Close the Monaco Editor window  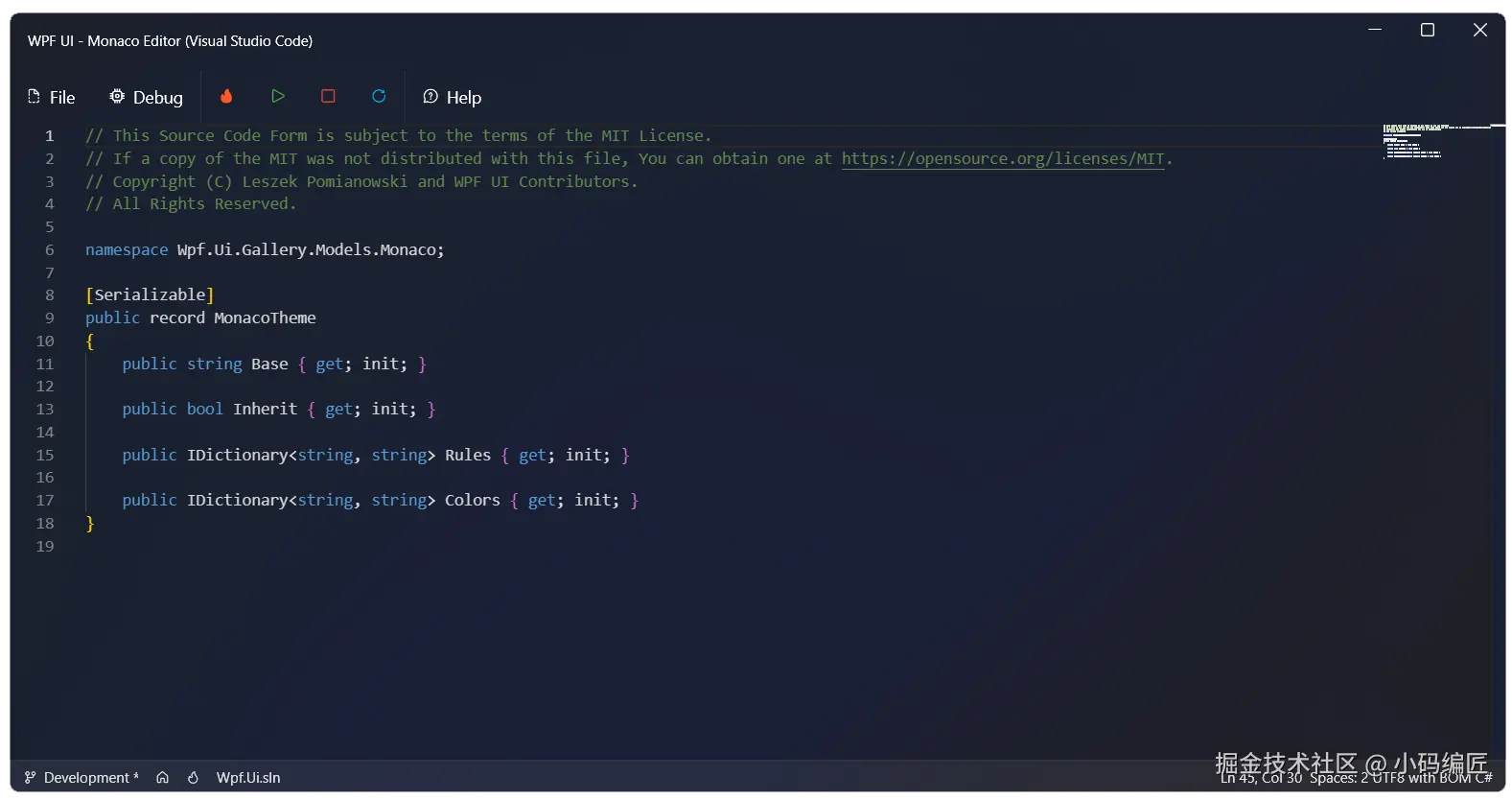tap(1480, 30)
